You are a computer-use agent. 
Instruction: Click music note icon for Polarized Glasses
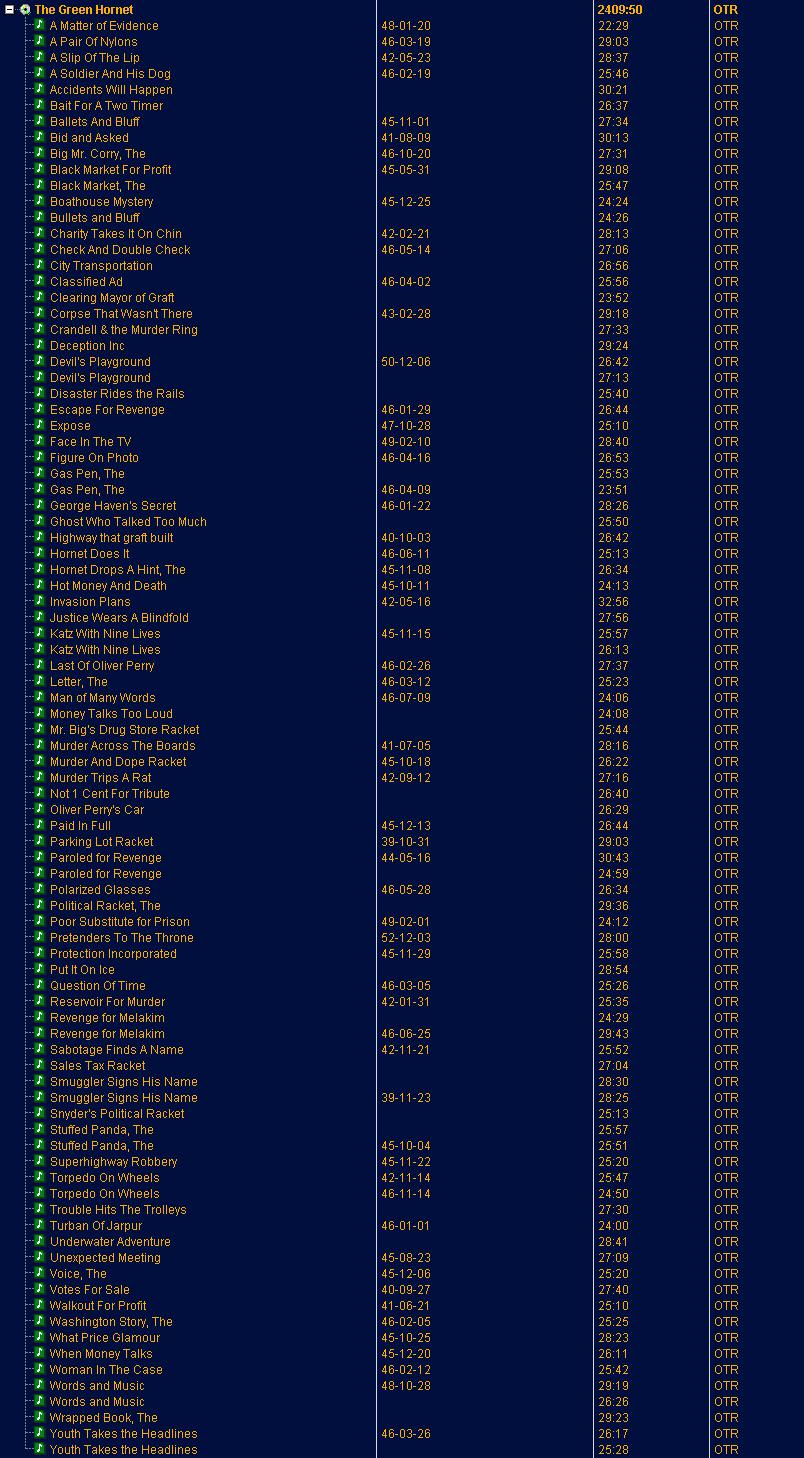point(40,889)
